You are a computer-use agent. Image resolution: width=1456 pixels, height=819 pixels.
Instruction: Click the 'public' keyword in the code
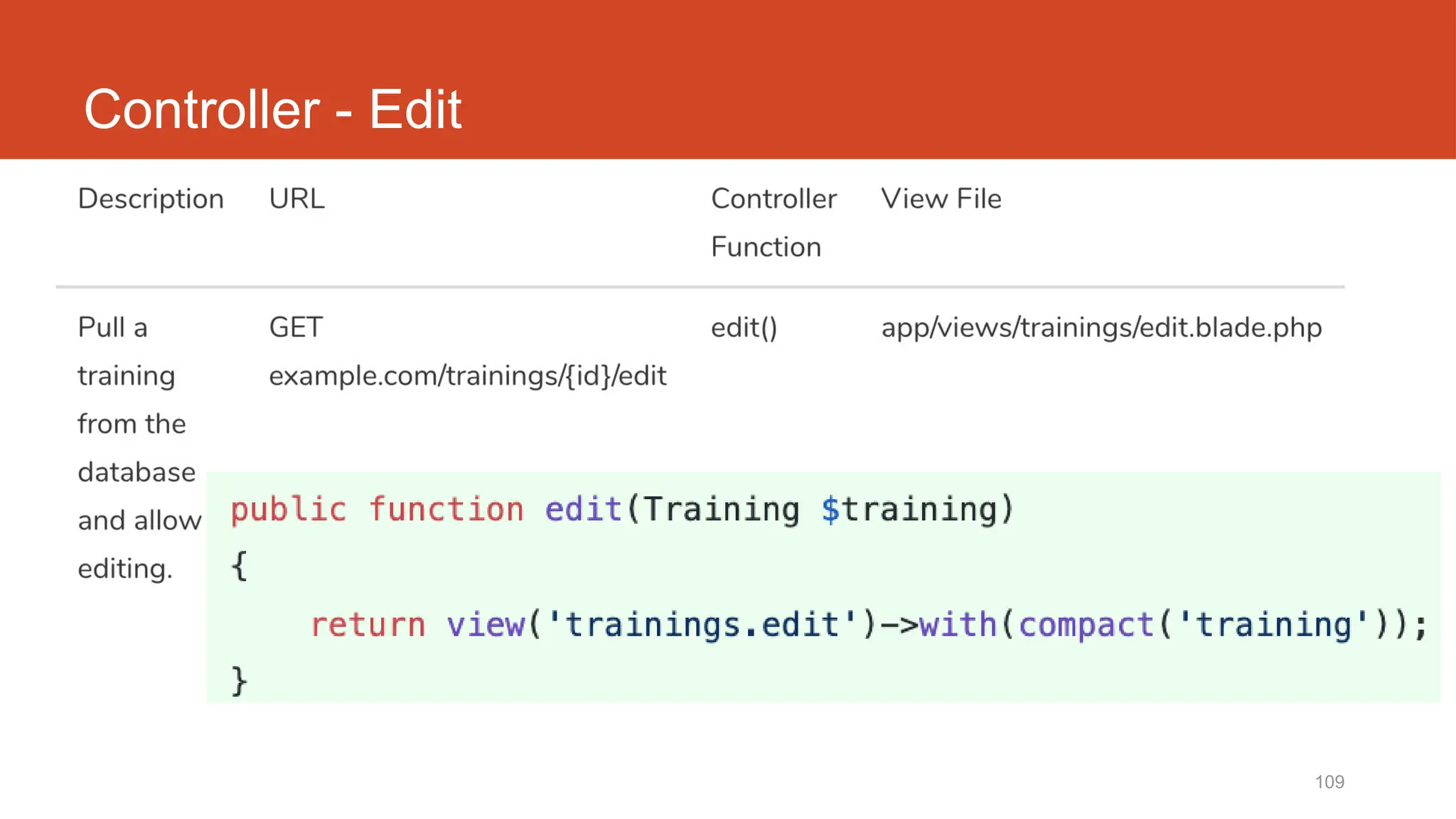pyautogui.click(x=289, y=510)
